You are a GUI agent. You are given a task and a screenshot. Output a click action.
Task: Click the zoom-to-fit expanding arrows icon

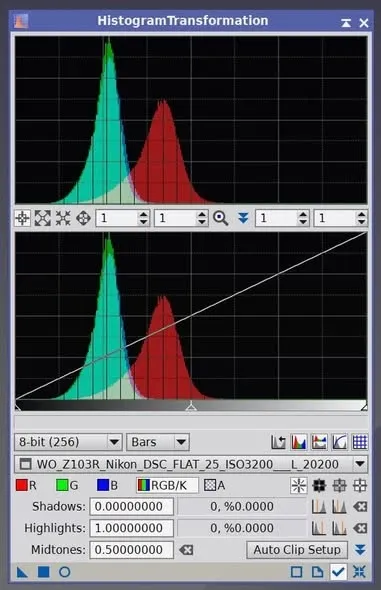click(43, 218)
